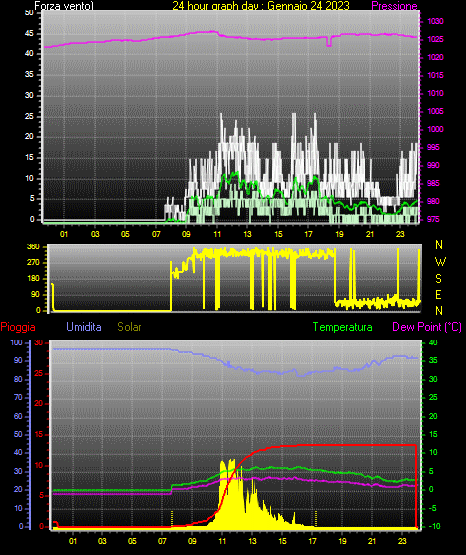Click the Solar legend label
This screenshot has height=555, width=466.
point(130,327)
